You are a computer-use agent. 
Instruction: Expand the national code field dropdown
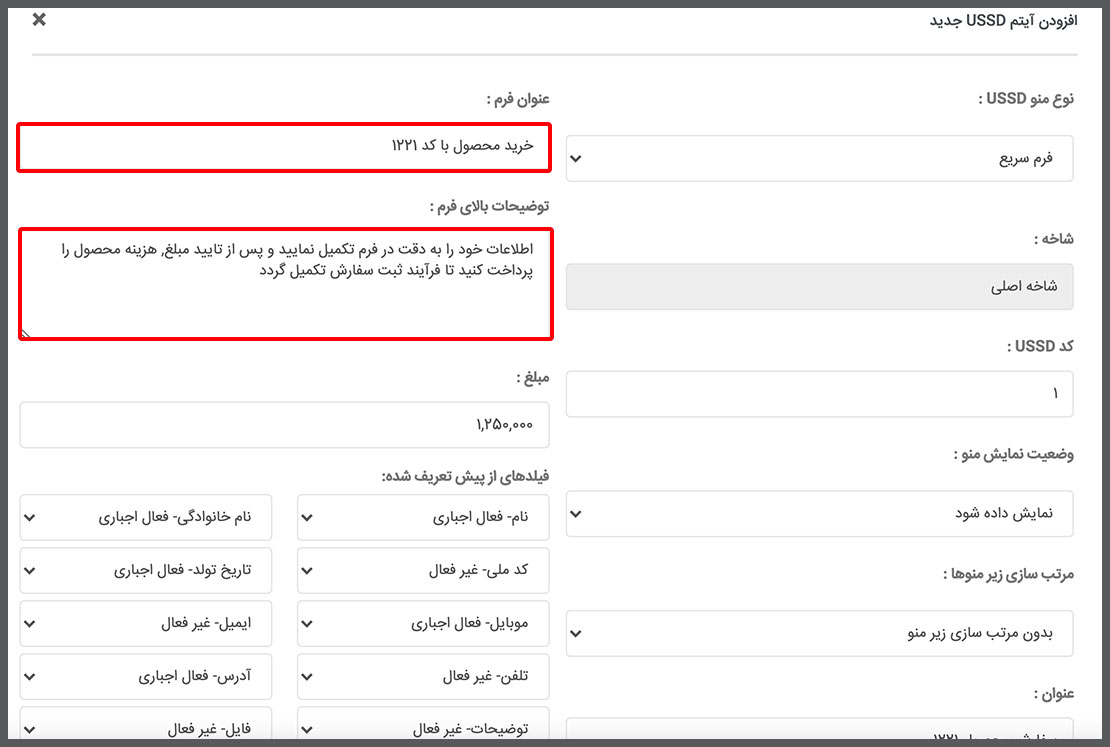[424, 571]
